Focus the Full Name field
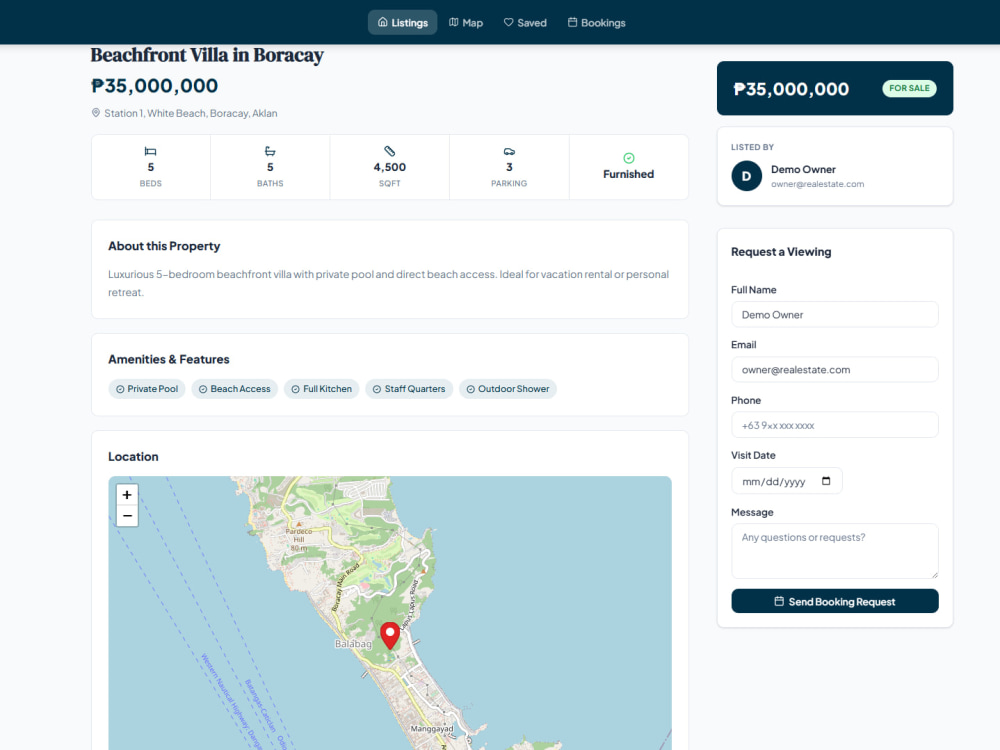Image resolution: width=1000 pixels, height=750 pixels. (835, 314)
